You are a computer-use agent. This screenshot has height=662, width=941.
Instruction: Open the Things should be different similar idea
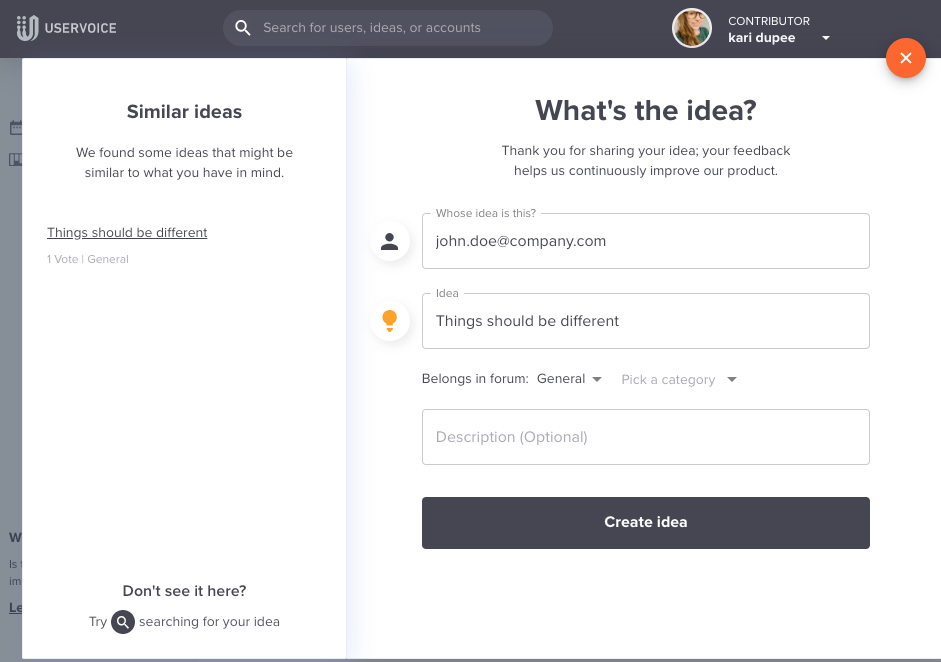point(127,232)
